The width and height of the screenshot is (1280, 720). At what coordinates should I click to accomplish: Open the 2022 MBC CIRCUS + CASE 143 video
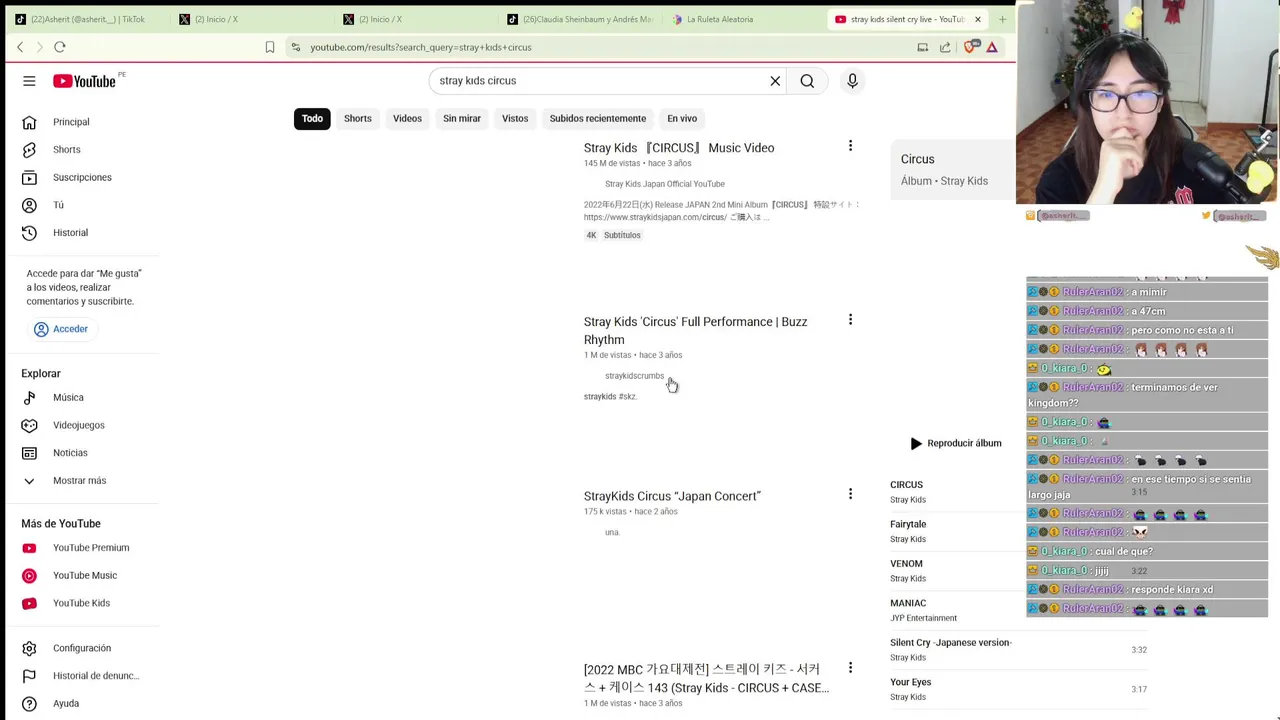click(x=706, y=678)
